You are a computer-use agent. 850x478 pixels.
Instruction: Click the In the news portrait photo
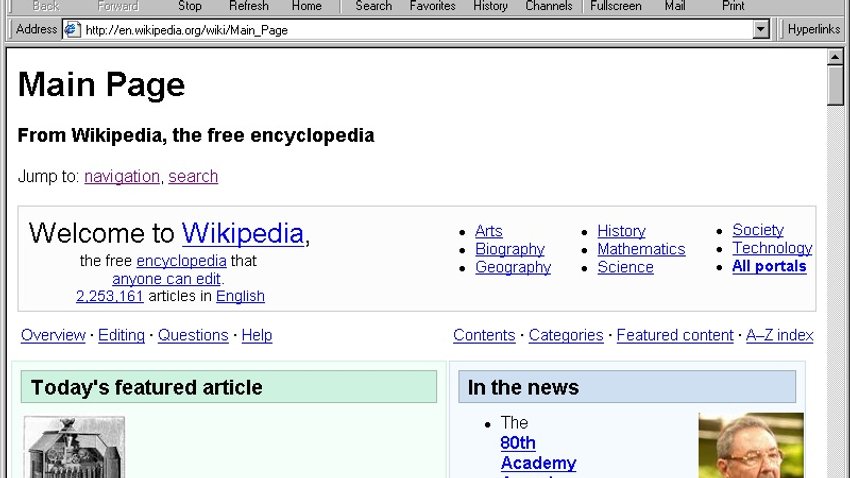pos(751,445)
